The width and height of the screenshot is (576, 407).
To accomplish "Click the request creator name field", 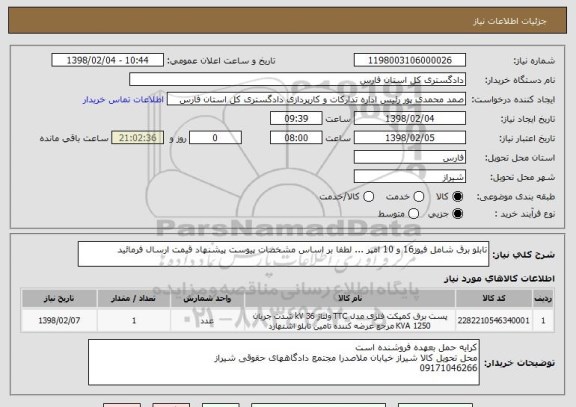I will pyautogui.click(x=316, y=99).
